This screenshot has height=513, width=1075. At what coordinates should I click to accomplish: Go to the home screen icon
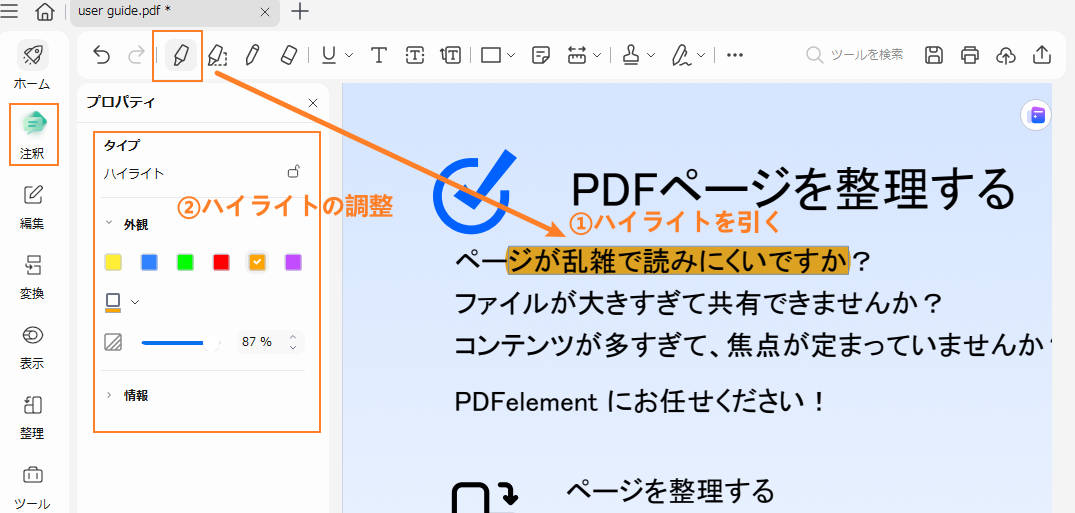click(x=45, y=11)
